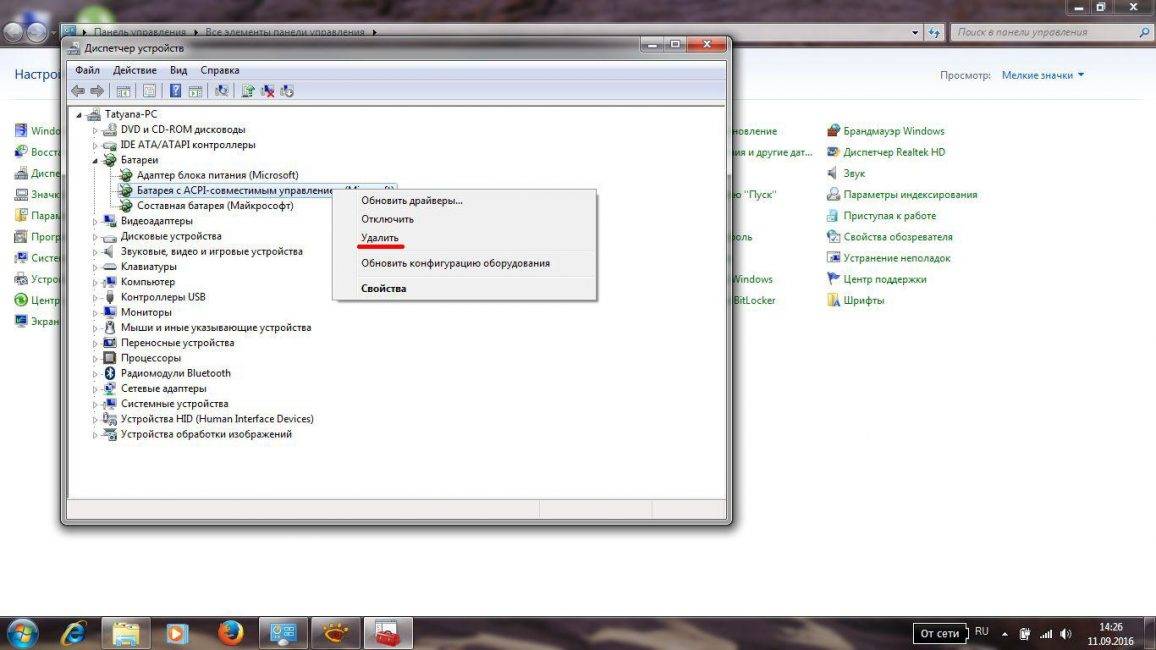This screenshot has height=650, width=1156.
Task: Click the update driver software toolbar icon
Action: pos(248,91)
